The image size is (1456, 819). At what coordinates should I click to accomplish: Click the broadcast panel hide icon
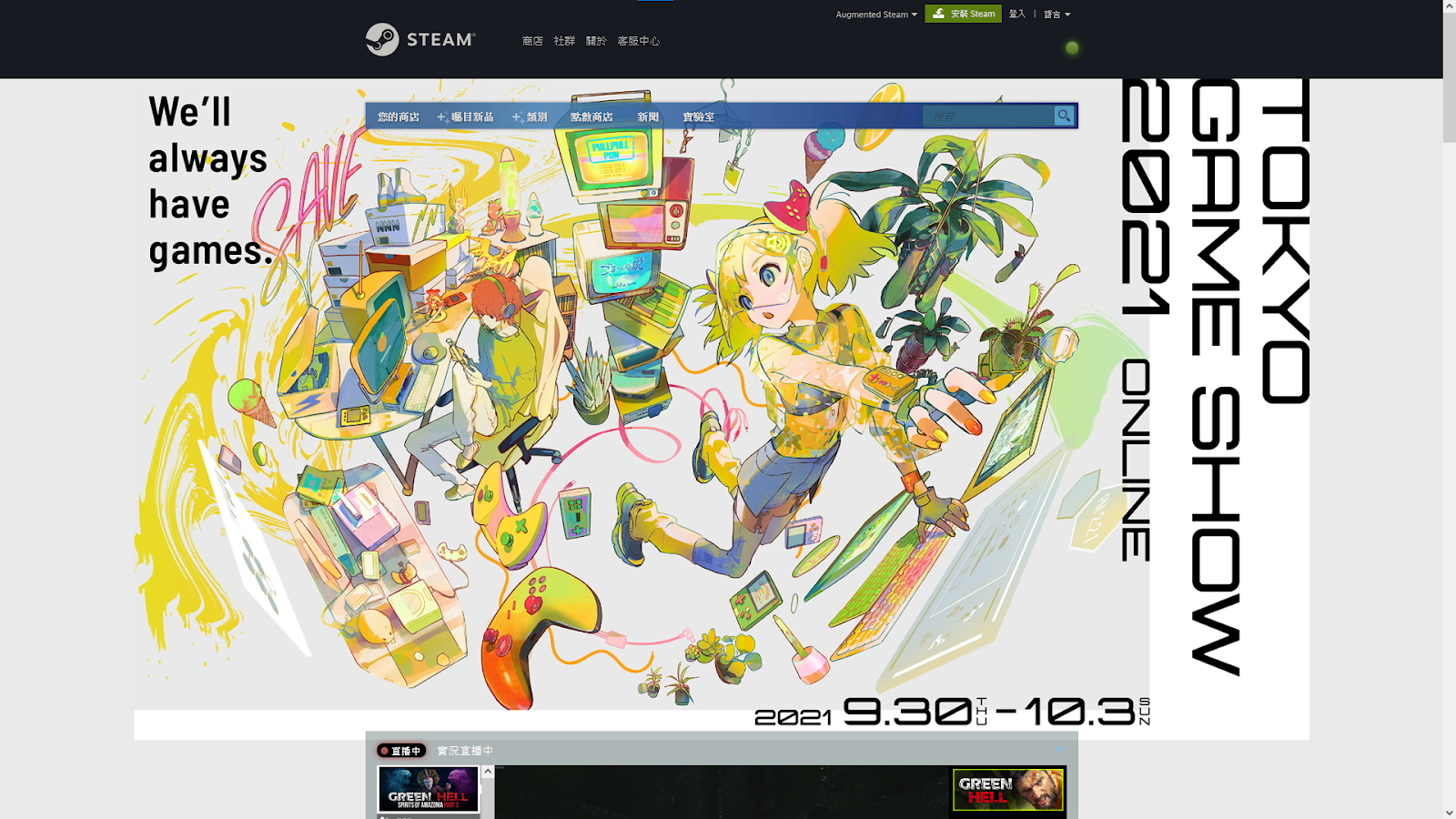pyautogui.click(x=1059, y=750)
